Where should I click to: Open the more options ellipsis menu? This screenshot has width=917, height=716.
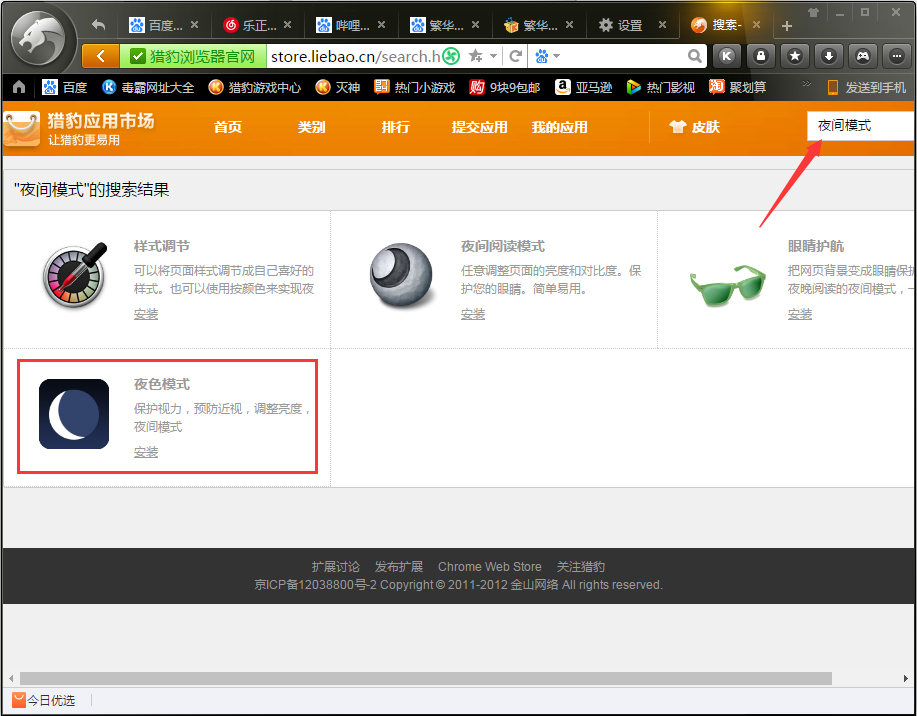pyautogui.click(x=895, y=57)
